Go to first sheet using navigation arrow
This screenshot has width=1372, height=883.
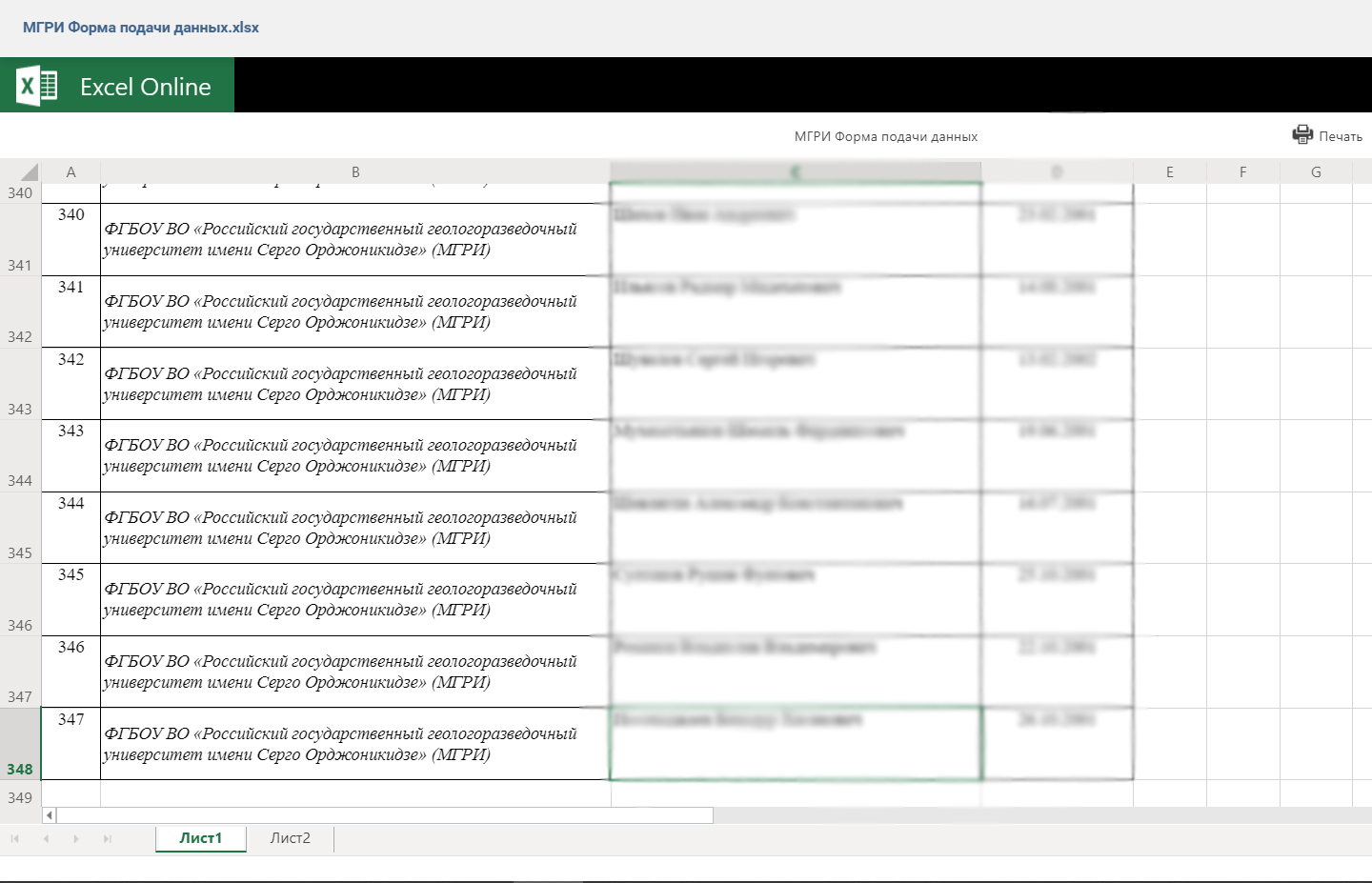click(15, 839)
